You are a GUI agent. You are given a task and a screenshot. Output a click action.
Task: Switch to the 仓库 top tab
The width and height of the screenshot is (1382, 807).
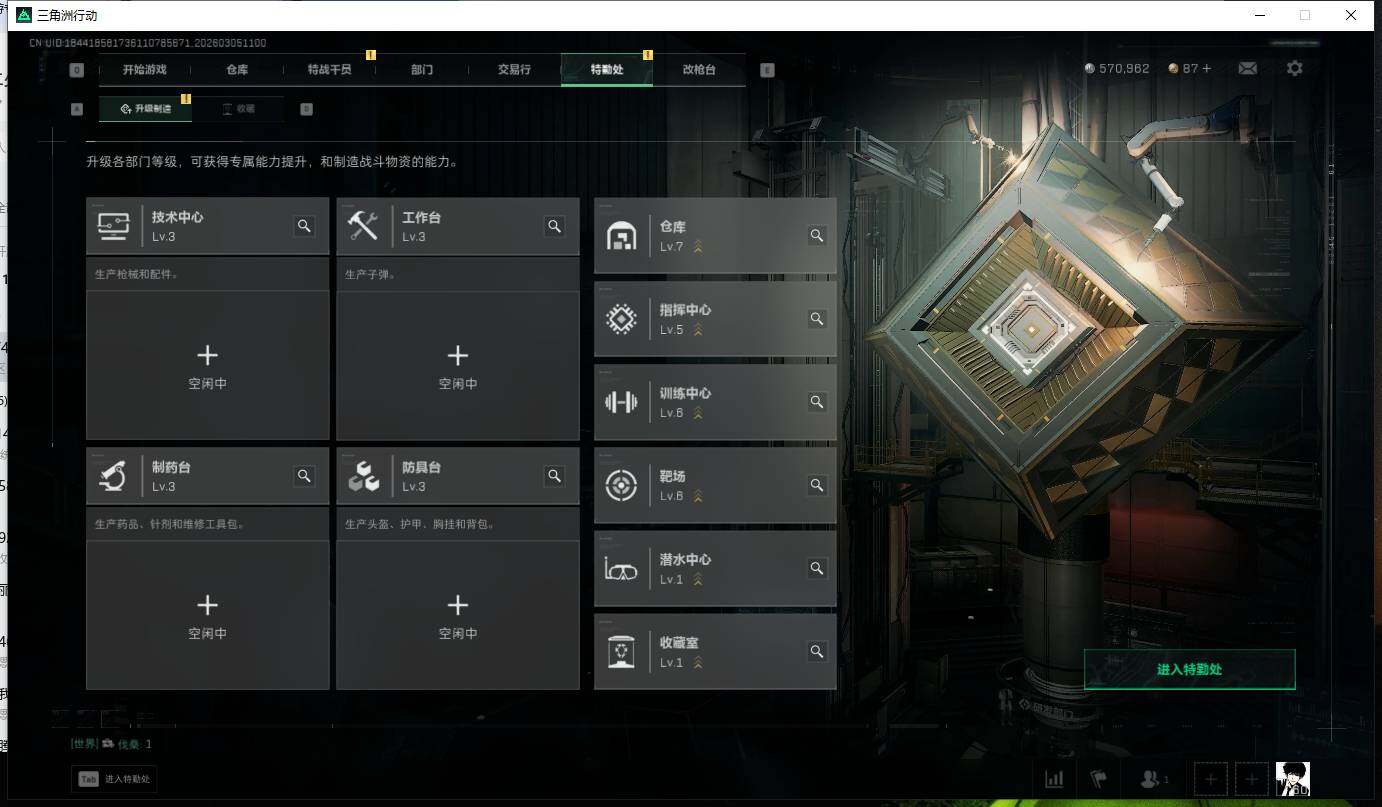pos(237,70)
